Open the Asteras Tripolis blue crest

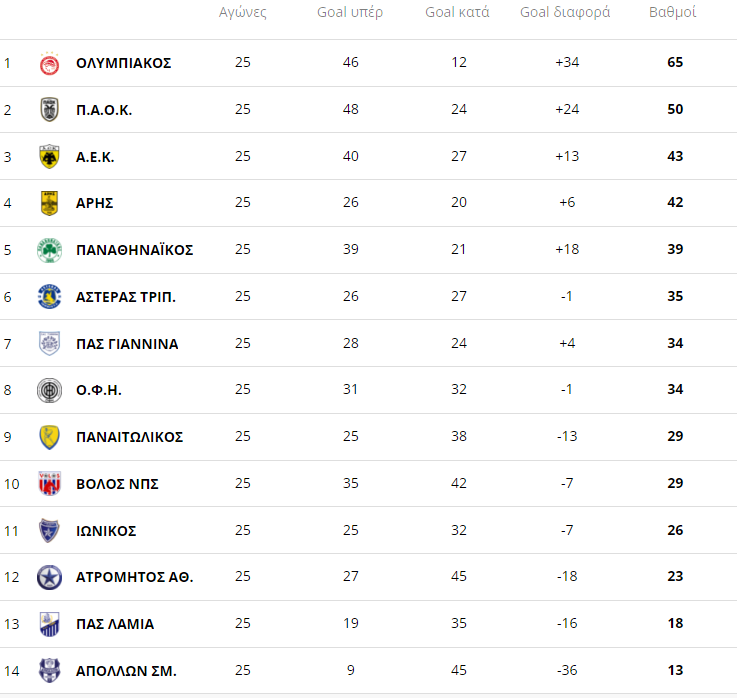pyautogui.click(x=49, y=297)
